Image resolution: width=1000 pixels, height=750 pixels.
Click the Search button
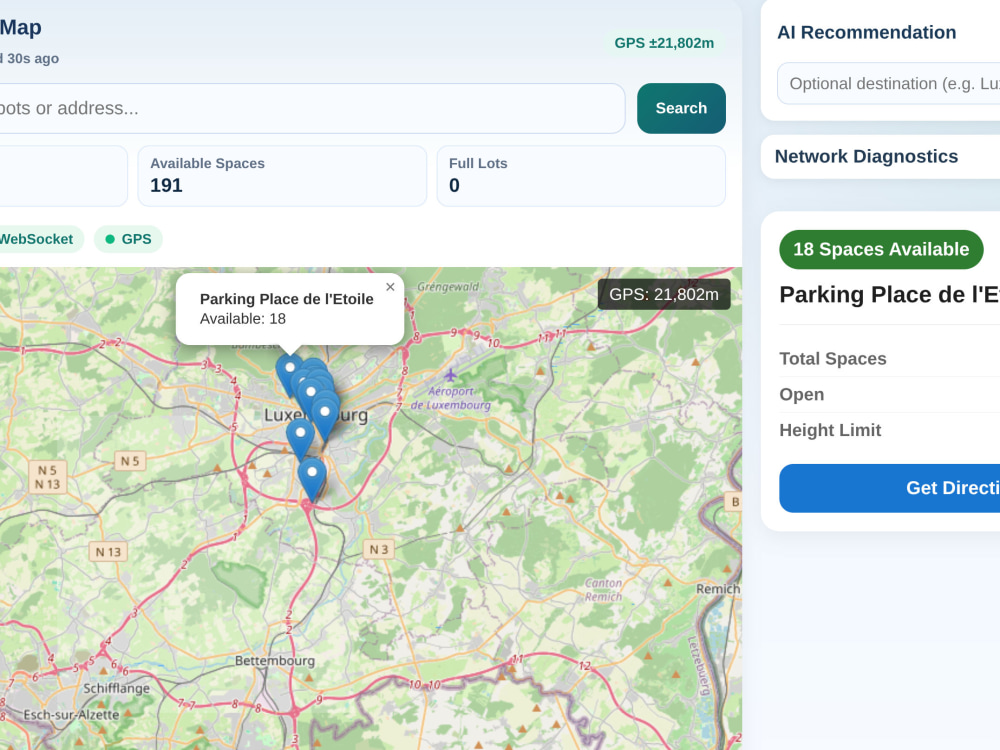point(681,108)
